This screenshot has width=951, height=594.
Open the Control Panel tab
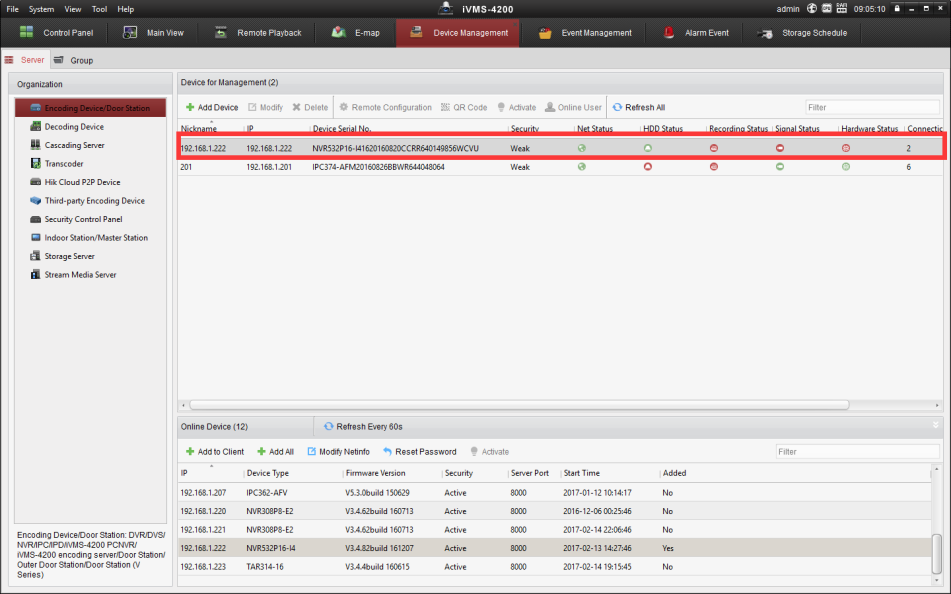pyautogui.click(x=56, y=33)
